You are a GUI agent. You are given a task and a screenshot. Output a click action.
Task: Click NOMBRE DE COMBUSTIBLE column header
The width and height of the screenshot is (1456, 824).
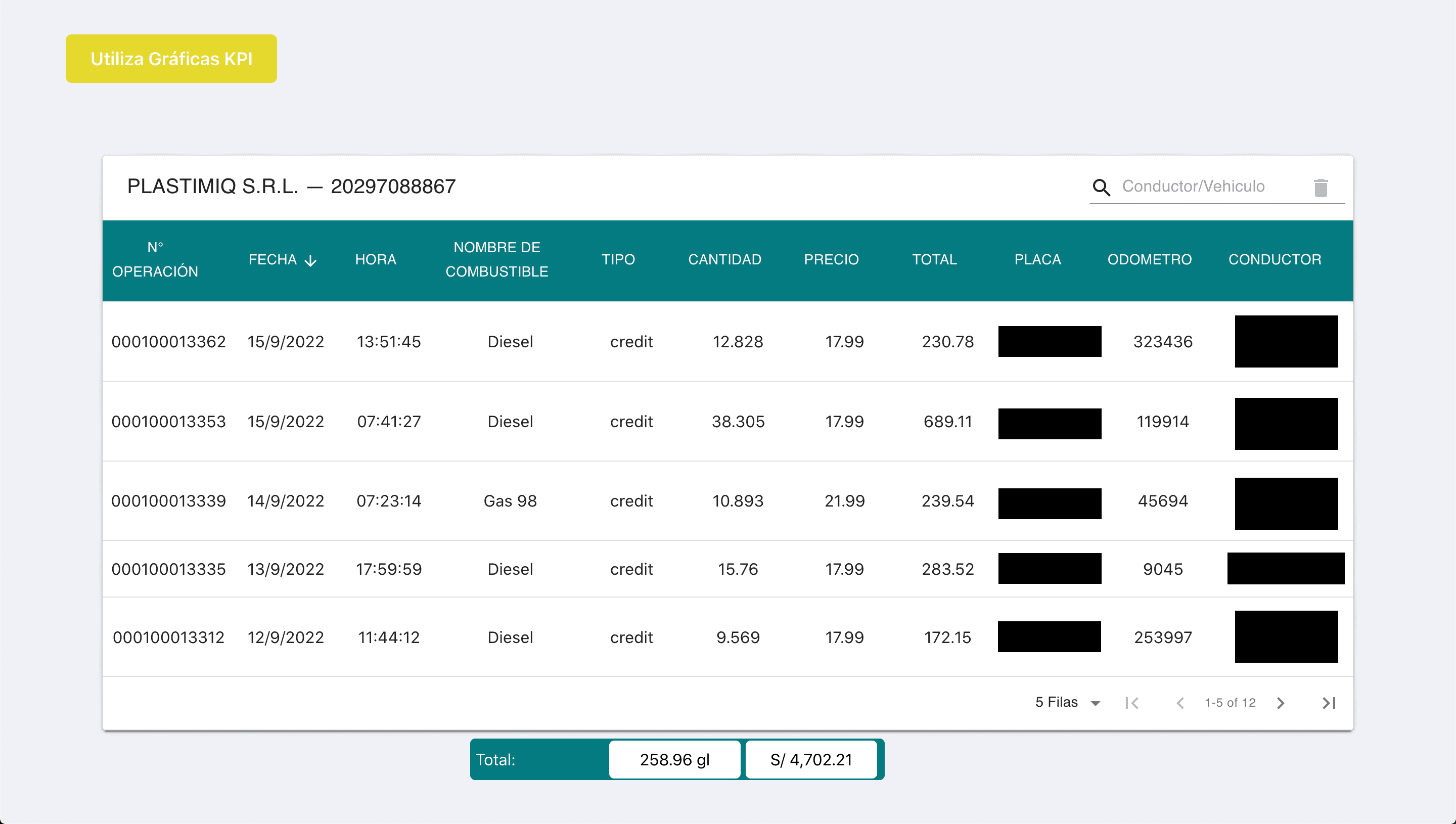(x=497, y=260)
